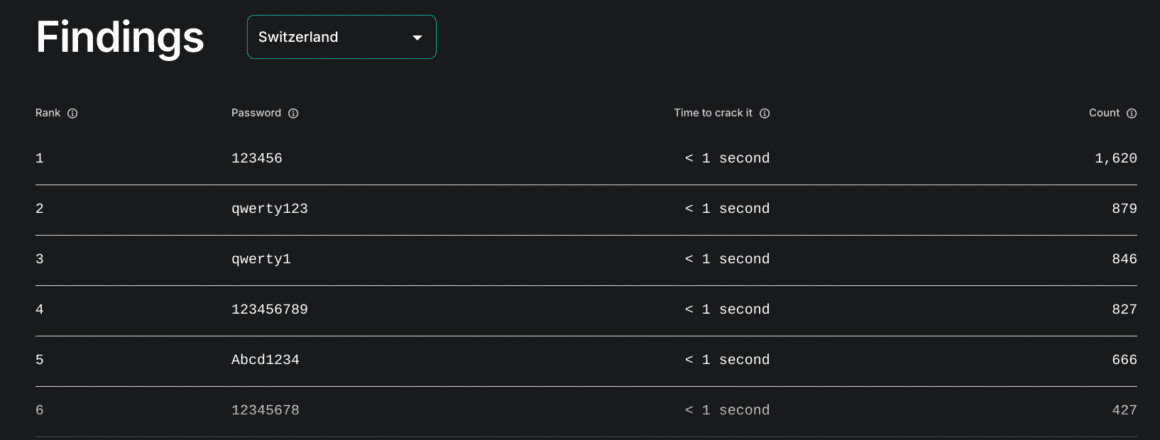Image resolution: width=1160 pixels, height=440 pixels.
Task: Select the 123456 password row
Action: pyautogui.click(x=586, y=158)
